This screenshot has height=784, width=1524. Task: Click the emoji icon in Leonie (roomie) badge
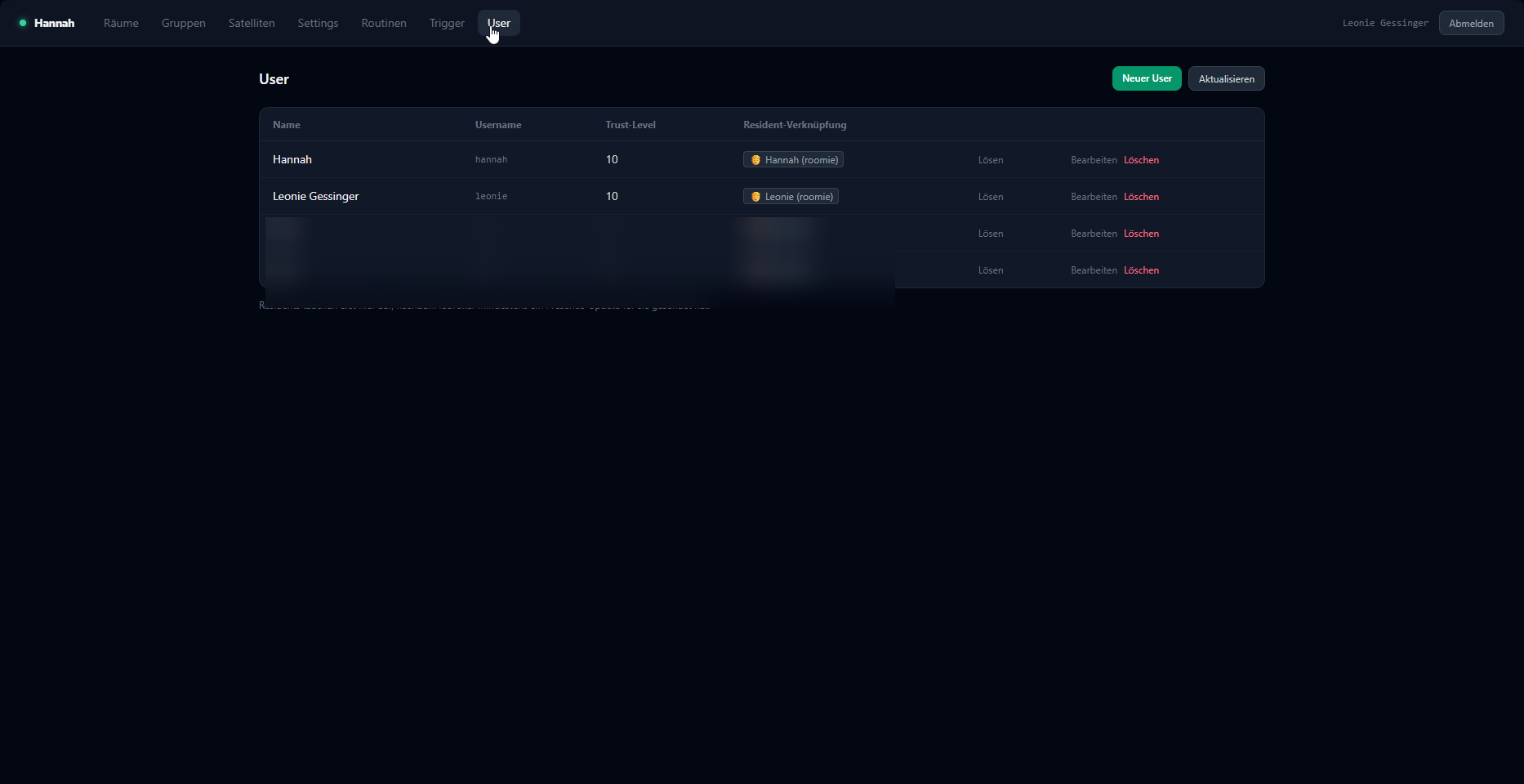(755, 197)
